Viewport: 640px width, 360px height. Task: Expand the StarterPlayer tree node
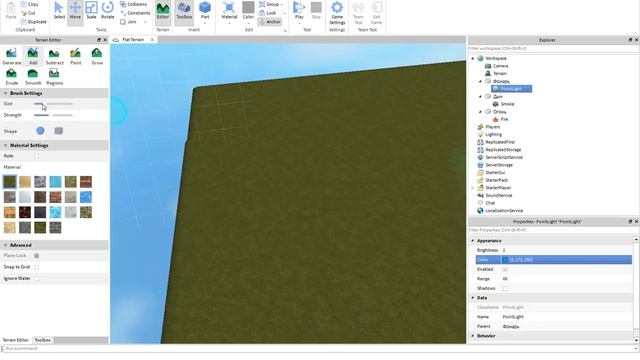tap(473, 188)
